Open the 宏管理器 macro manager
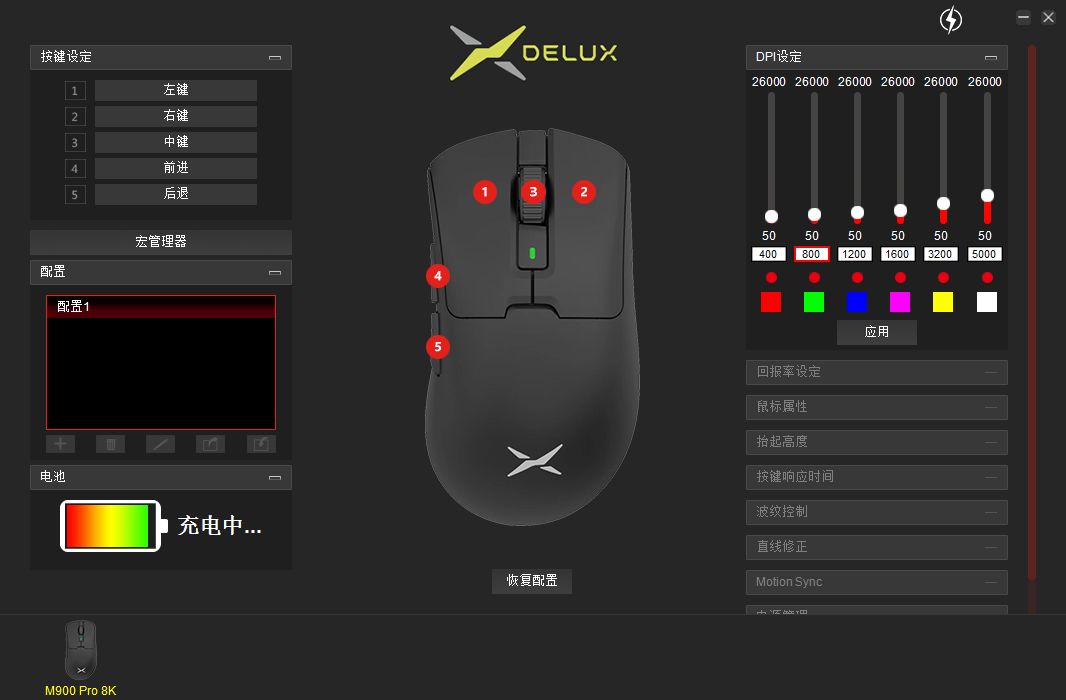The width and height of the screenshot is (1066, 700). coord(160,241)
